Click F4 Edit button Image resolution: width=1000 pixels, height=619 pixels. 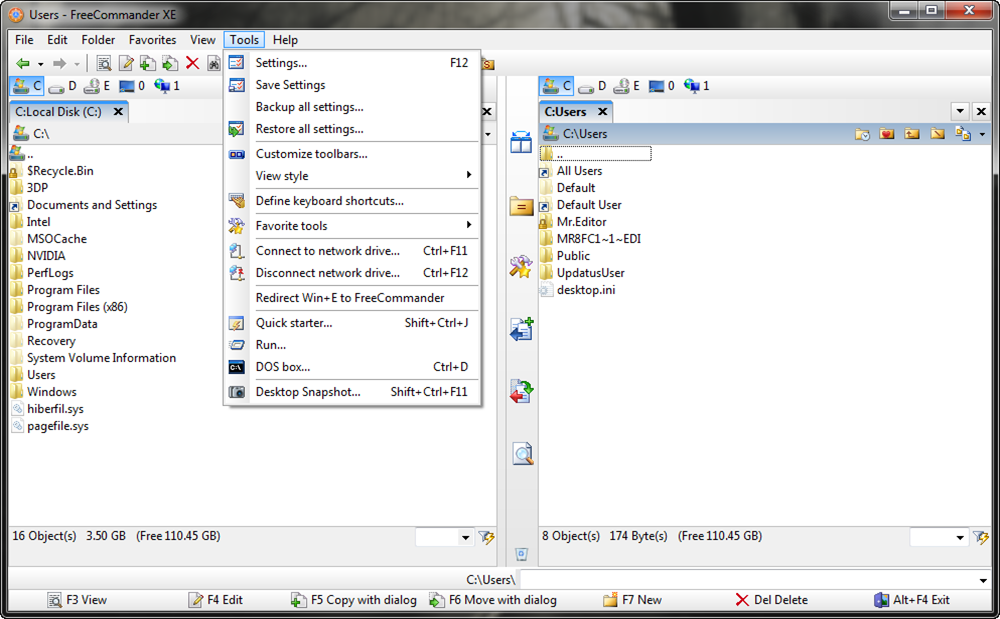click(216, 600)
